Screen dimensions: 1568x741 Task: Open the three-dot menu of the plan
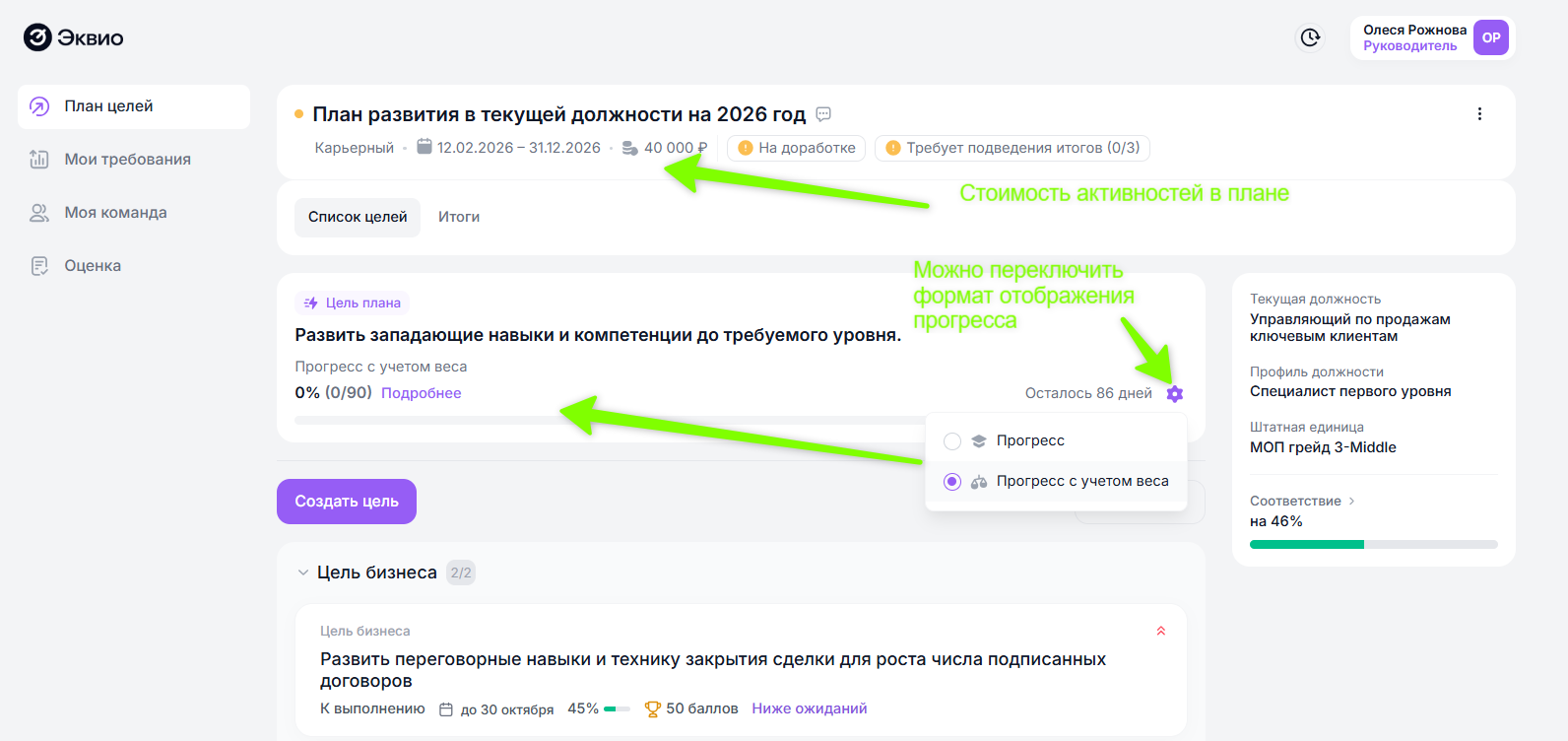[x=1479, y=114]
